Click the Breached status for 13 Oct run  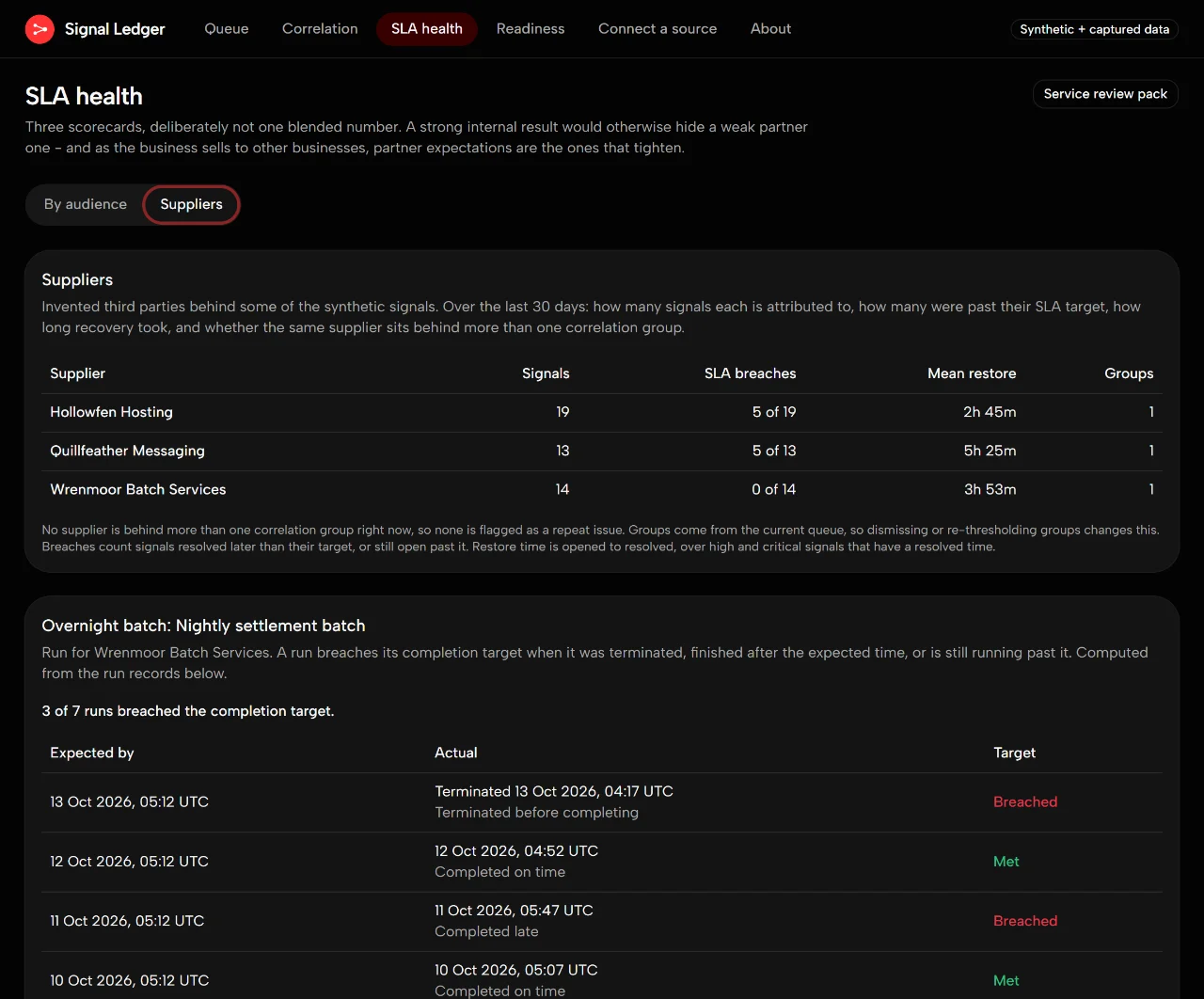click(x=1025, y=801)
